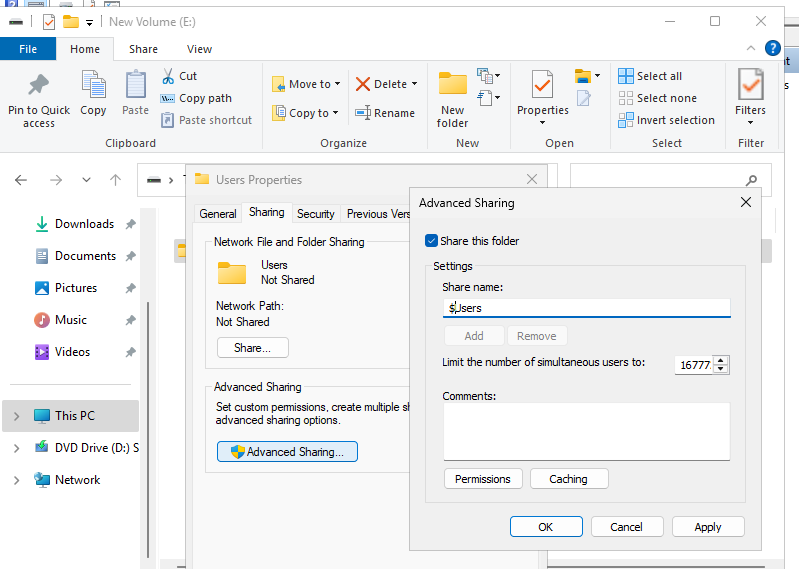Increase simultaneous users with up arrow
This screenshot has width=799, height=569.
pos(721,360)
